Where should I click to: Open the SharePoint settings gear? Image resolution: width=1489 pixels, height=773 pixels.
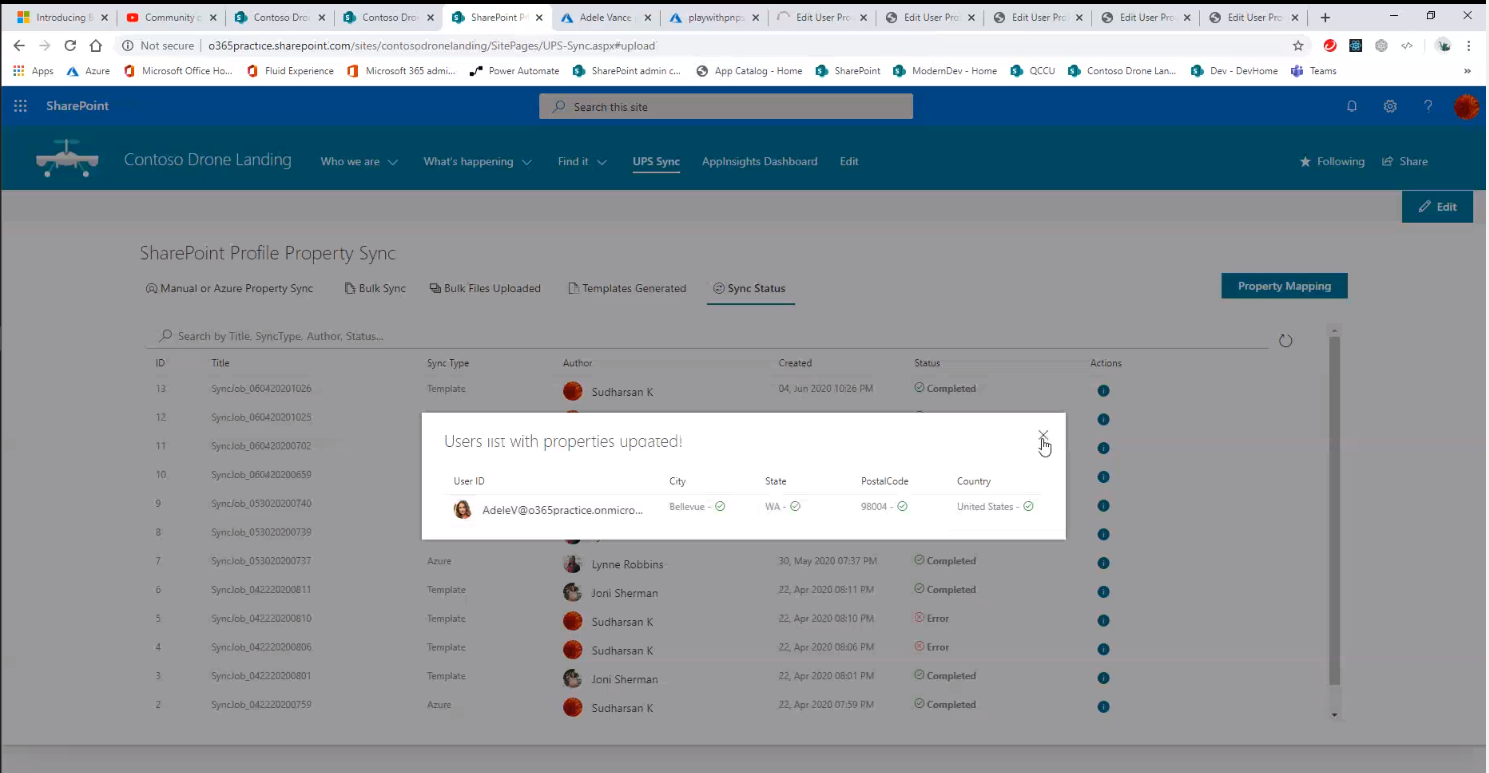[1390, 106]
